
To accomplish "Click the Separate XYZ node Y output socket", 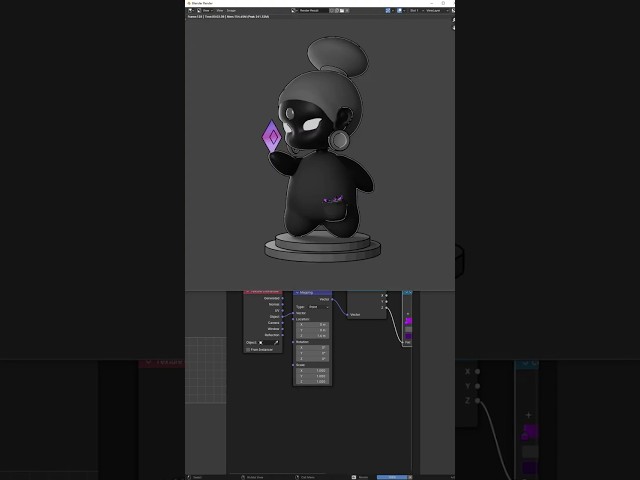I will [387, 302].
